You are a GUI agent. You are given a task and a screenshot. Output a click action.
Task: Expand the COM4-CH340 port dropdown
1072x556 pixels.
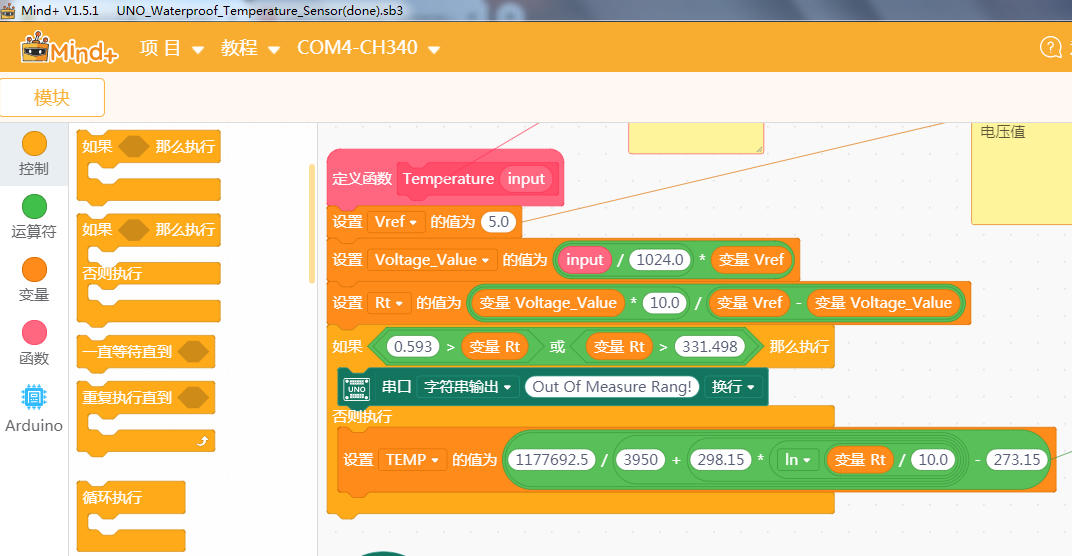[368, 48]
